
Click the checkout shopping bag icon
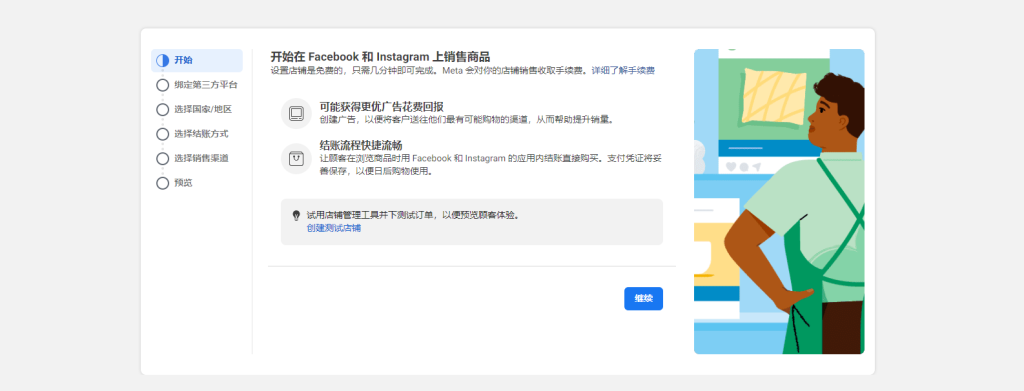pyautogui.click(x=296, y=158)
